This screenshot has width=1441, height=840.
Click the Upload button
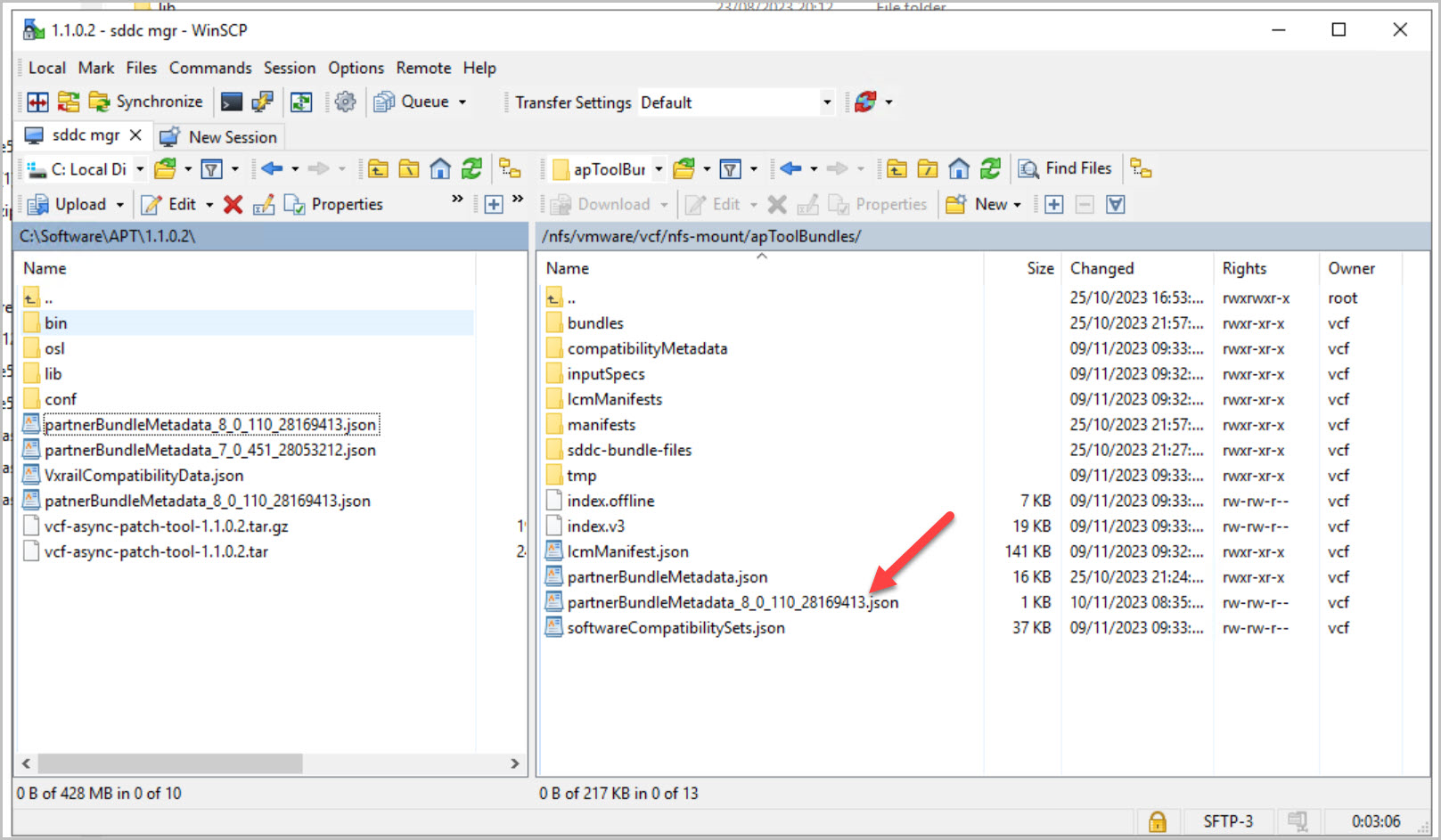70,205
